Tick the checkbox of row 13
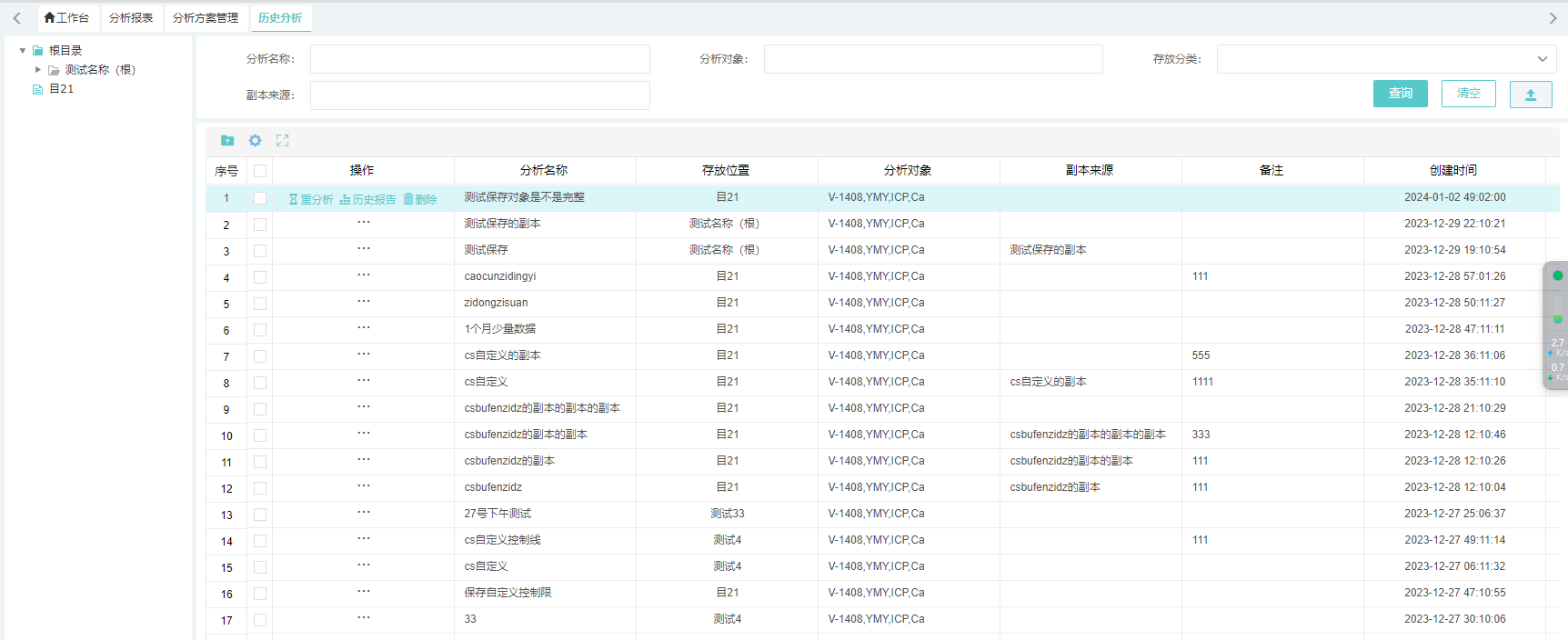This screenshot has height=640, width=1568. click(x=260, y=515)
